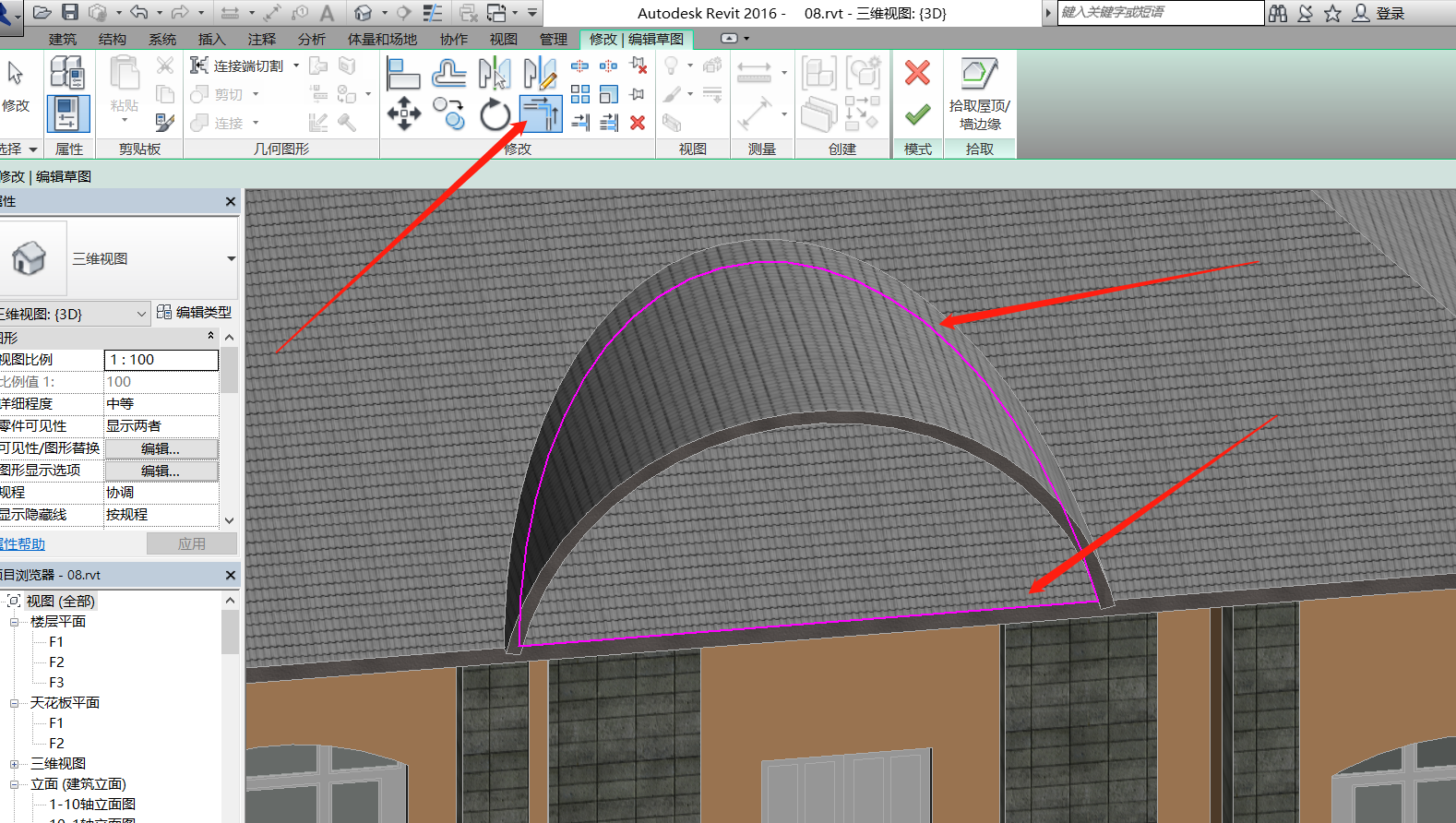
Task: Select the Offset tool
Action: [x=448, y=73]
